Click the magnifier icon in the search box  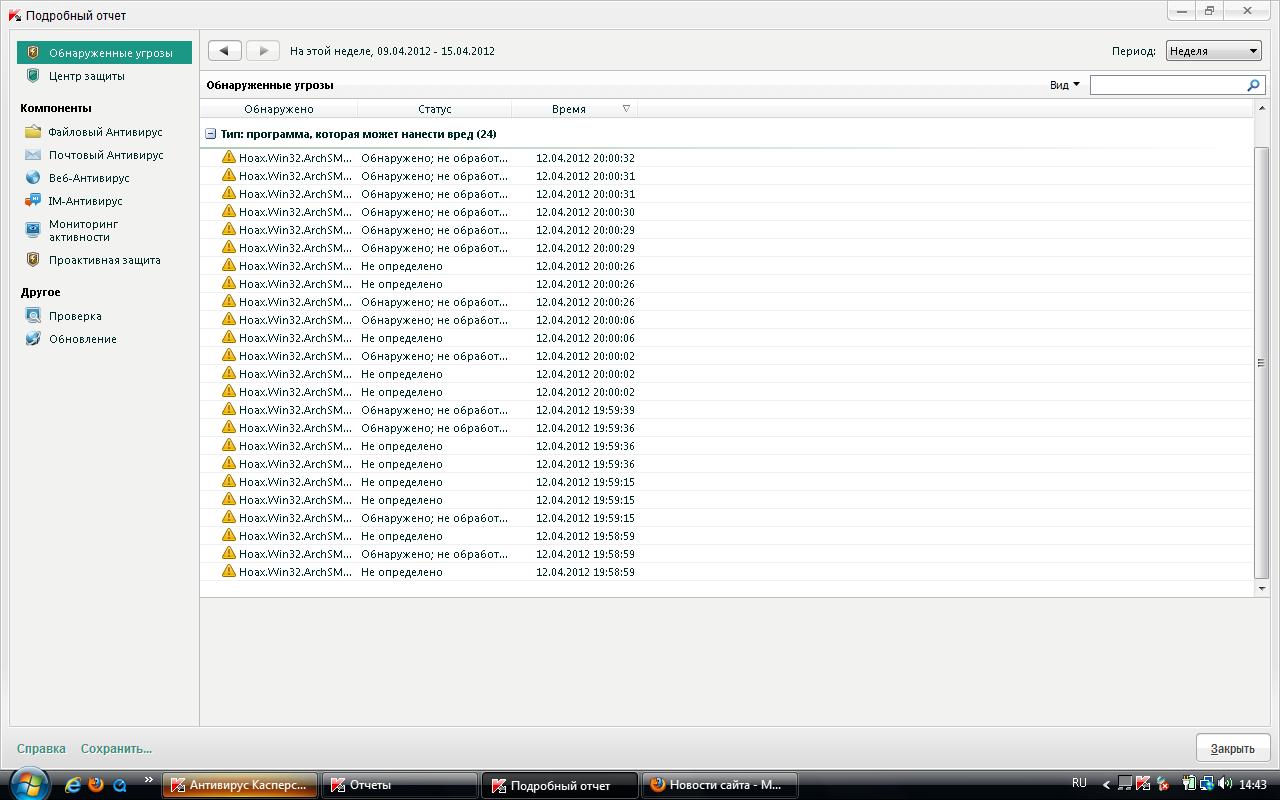(x=1253, y=85)
